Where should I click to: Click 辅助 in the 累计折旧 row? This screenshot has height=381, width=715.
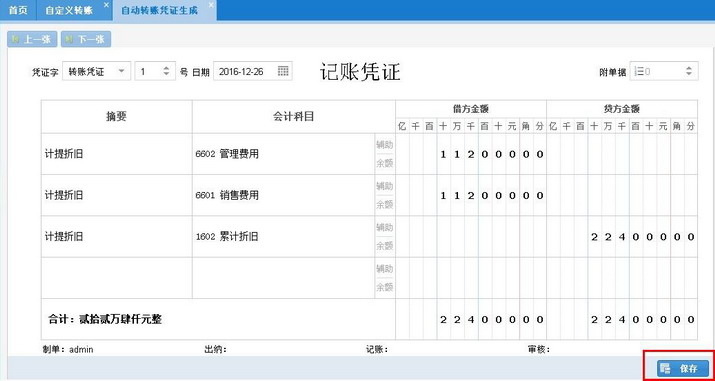pos(384,227)
